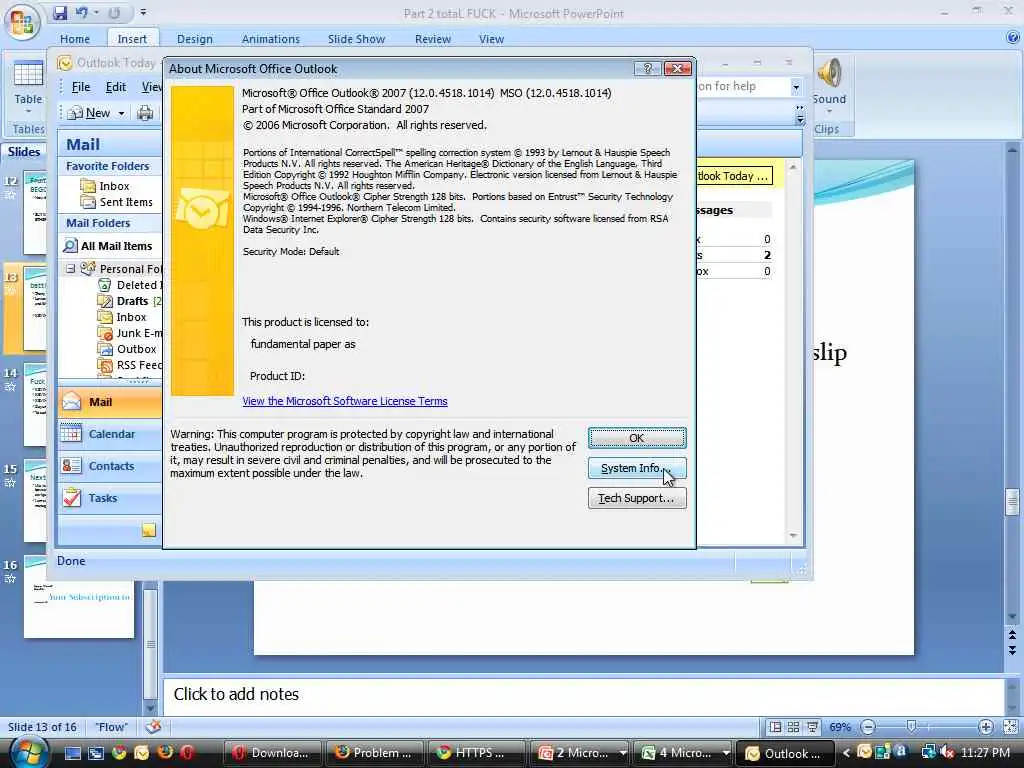1024x768 pixels.
Task: Open the help search box dropdown
Action: [795, 87]
